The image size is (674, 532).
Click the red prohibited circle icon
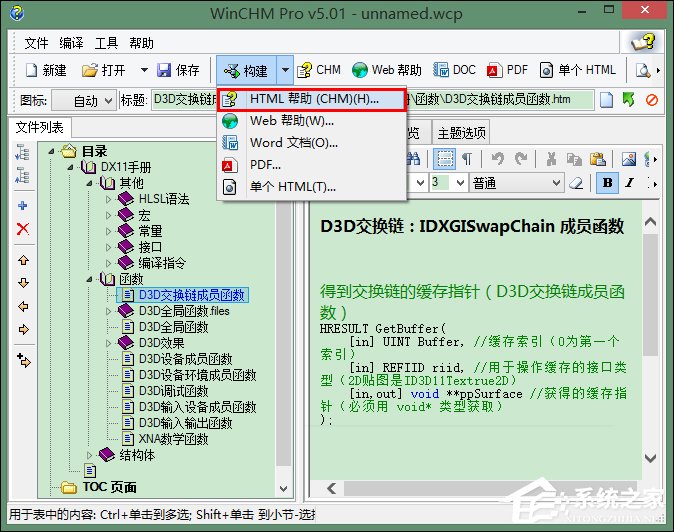[652, 100]
